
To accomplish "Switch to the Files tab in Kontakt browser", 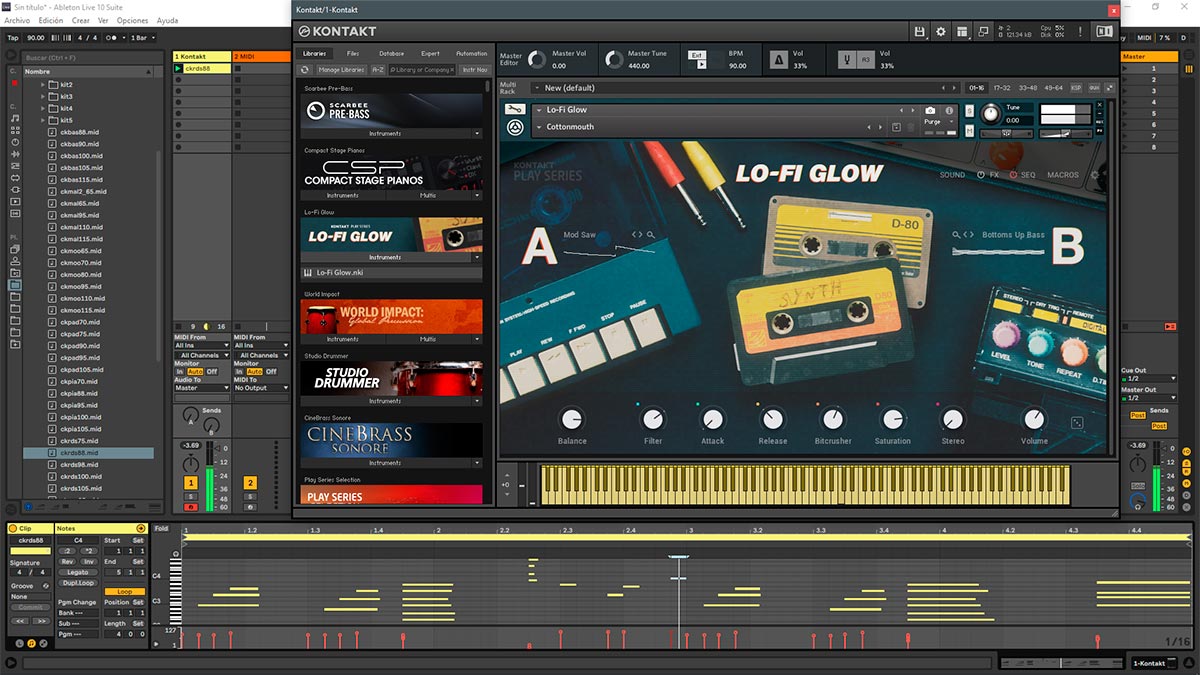I will click(x=353, y=53).
